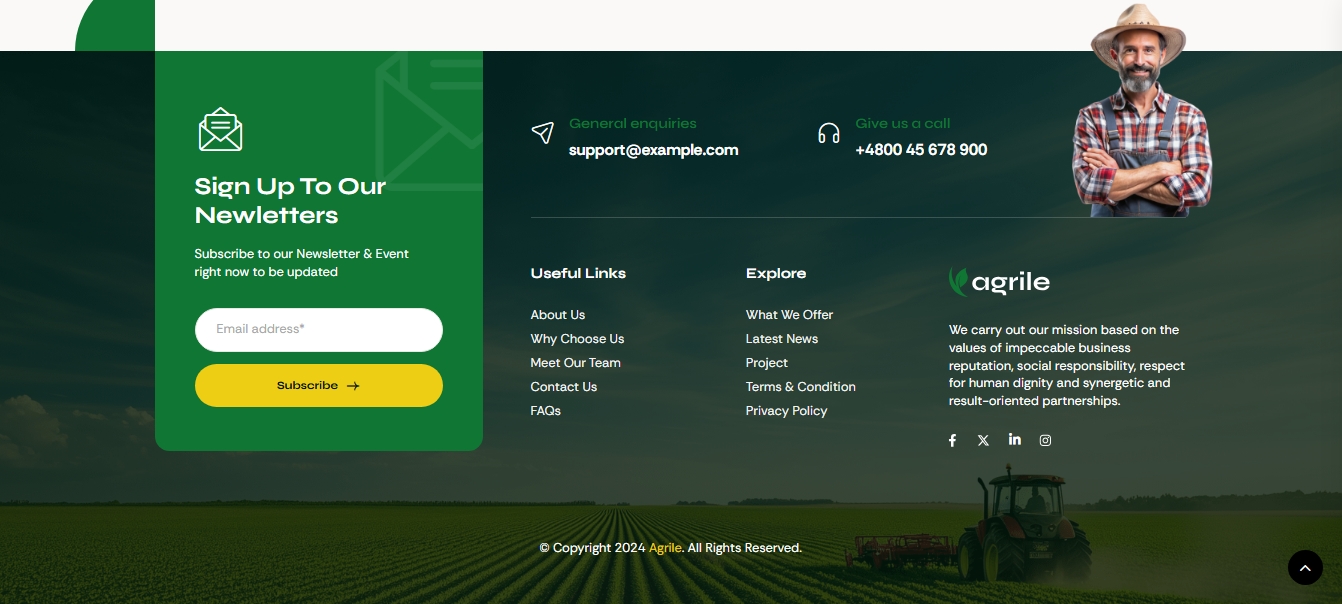This screenshot has height=604, width=1342.
Task: Open the FAQs page
Action: (545, 411)
